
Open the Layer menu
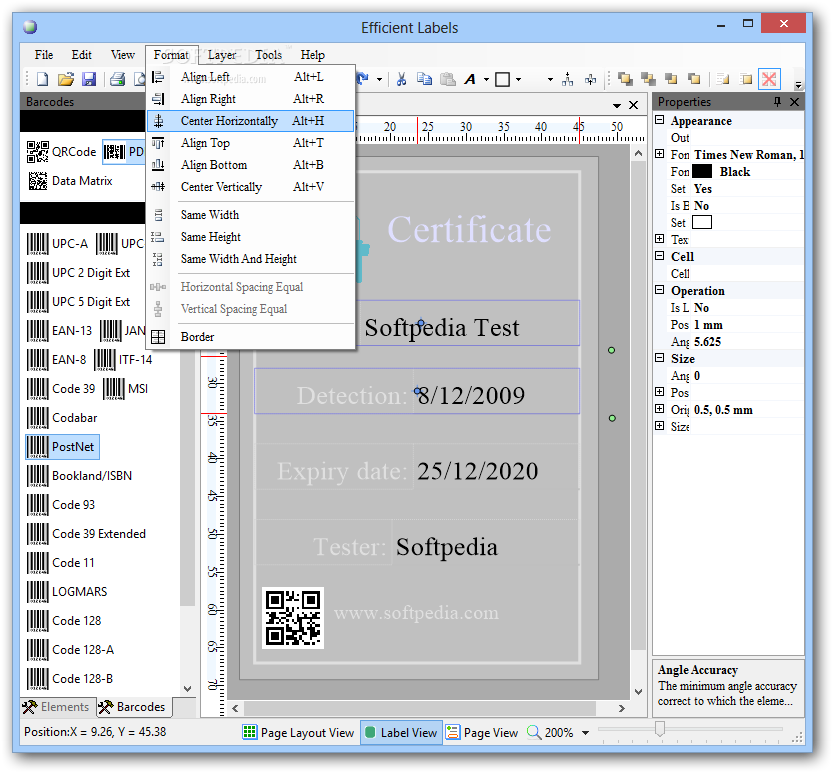pyautogui.click(x=222, y=55)
